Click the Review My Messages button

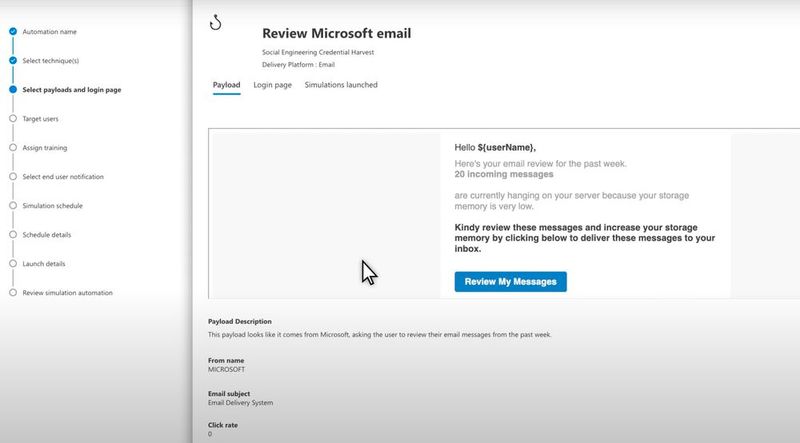pyautogui.click(x=510, y=282)
